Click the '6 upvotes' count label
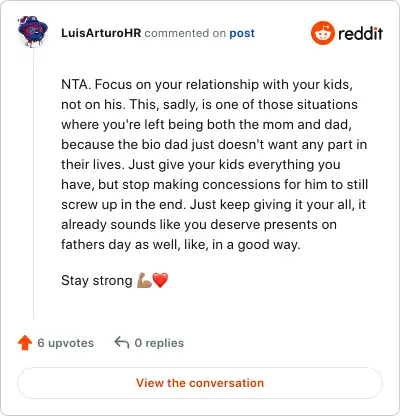Screen dimensions: 400x416 coord(65,343)
